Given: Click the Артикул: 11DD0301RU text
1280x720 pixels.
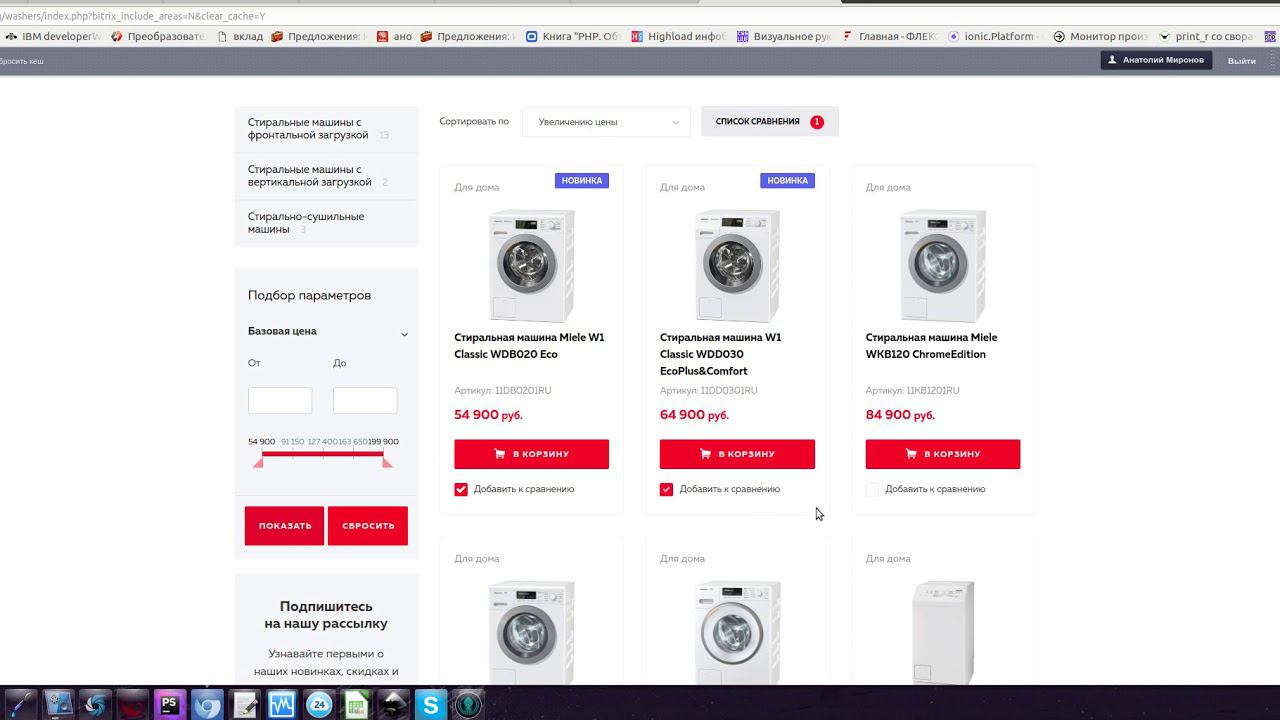Looking at the screenshot, I should 709,391.
